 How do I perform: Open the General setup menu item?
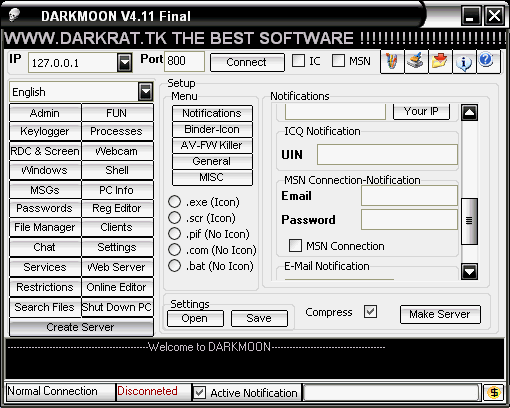click(x=212, y=161)
